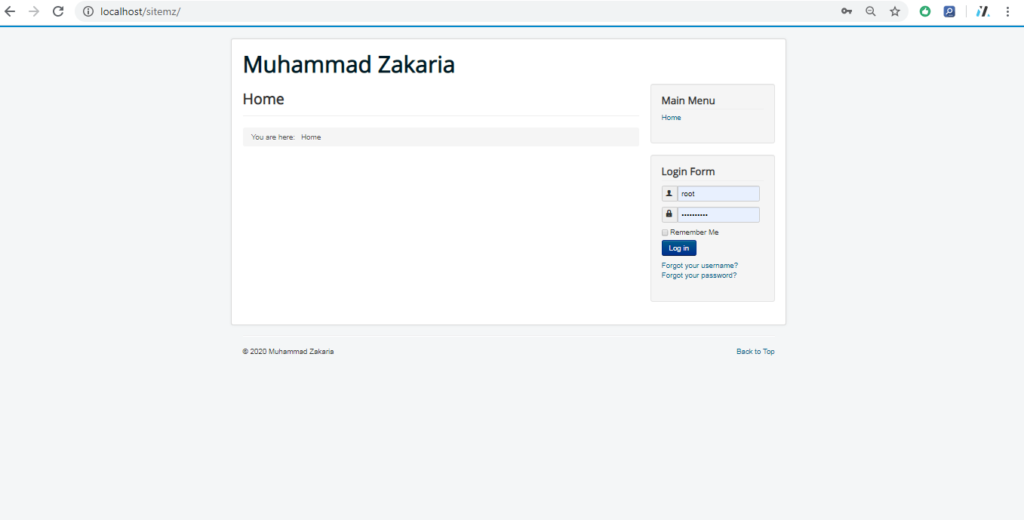1024x520 pixels.
Task: Click the zoom magnifier icon
Action: point(871,11)
